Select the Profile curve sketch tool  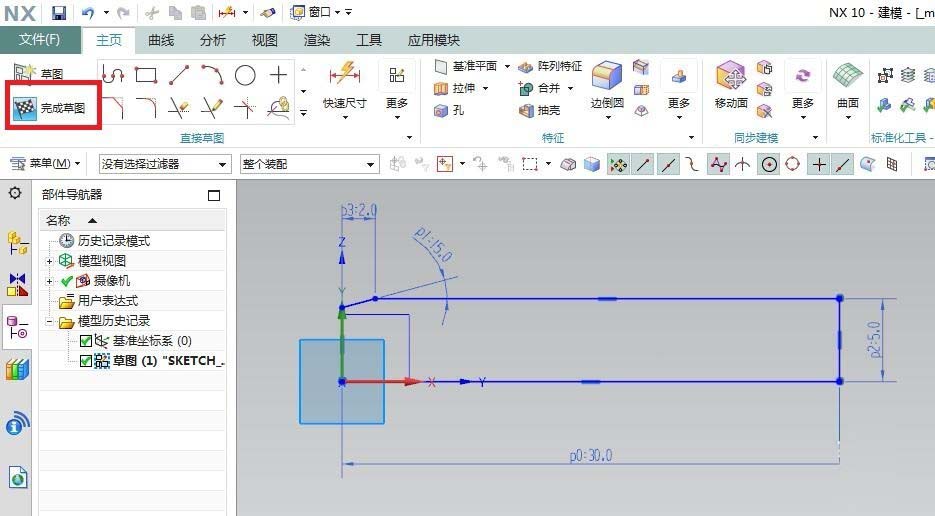pos(113,75)
